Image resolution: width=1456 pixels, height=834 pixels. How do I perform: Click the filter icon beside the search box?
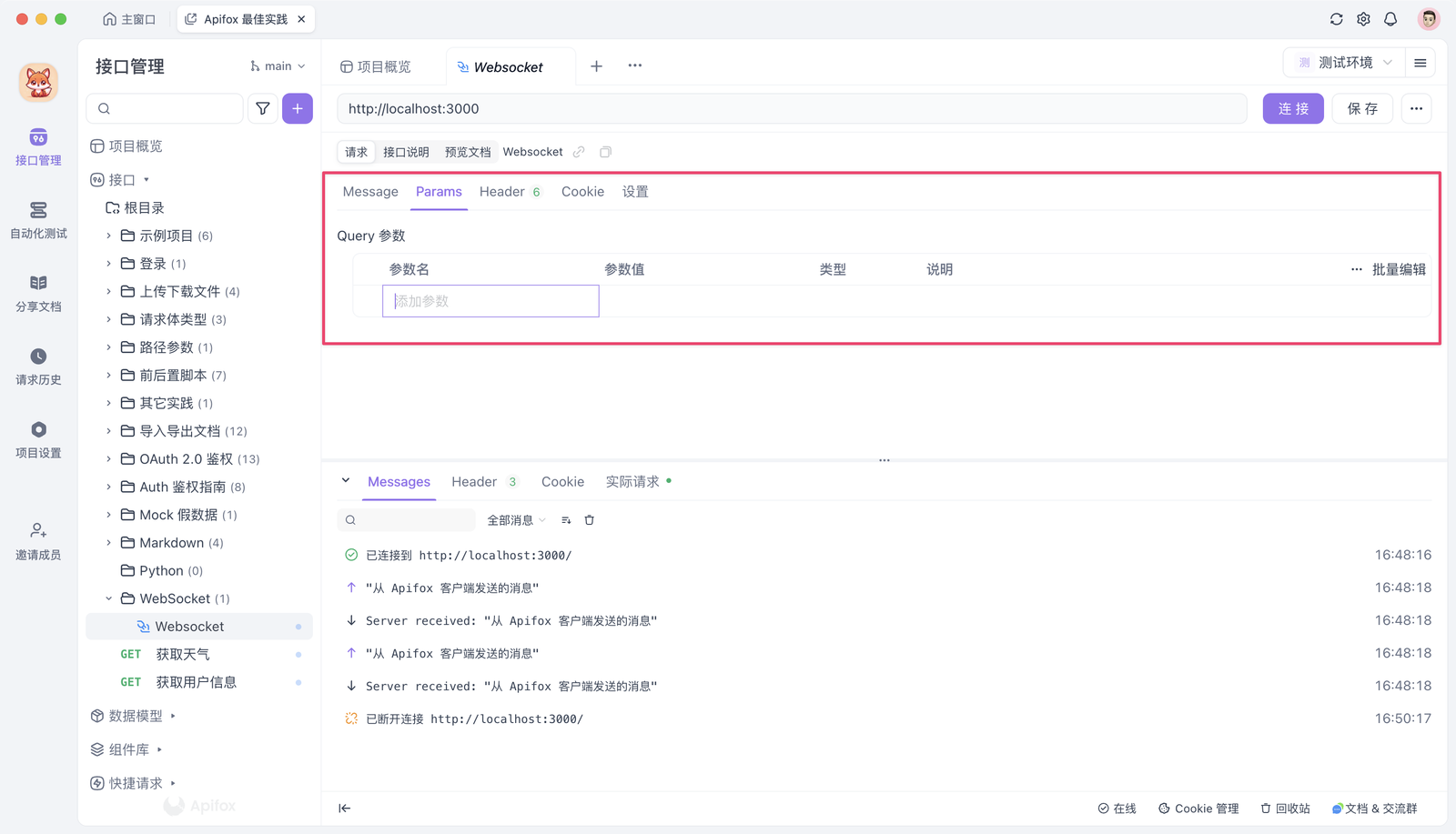(262, 108)
